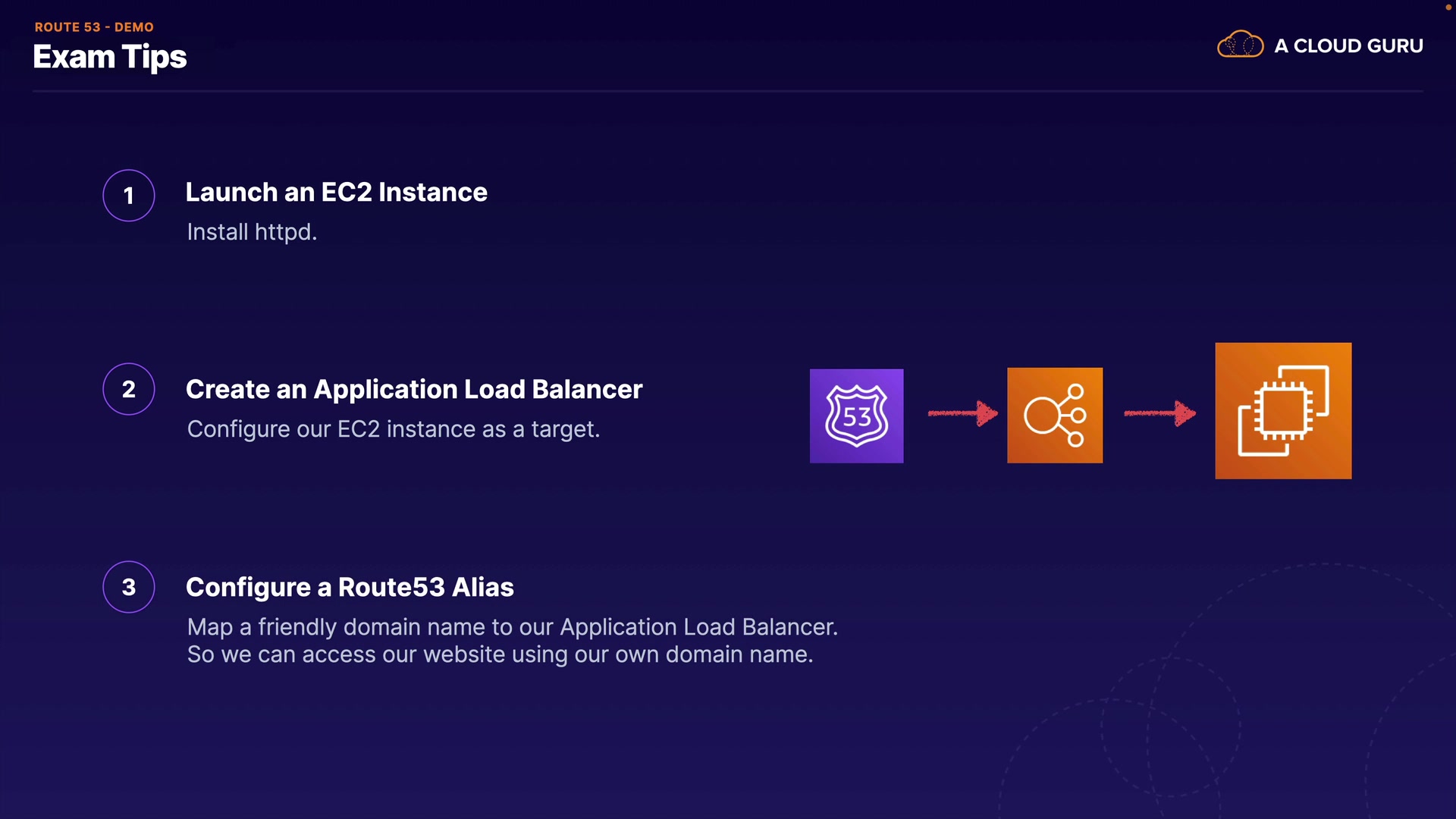Click the arrow from Route 53 to the load balancer
The image size is (1456, 819).
click(x=962, y=413)
